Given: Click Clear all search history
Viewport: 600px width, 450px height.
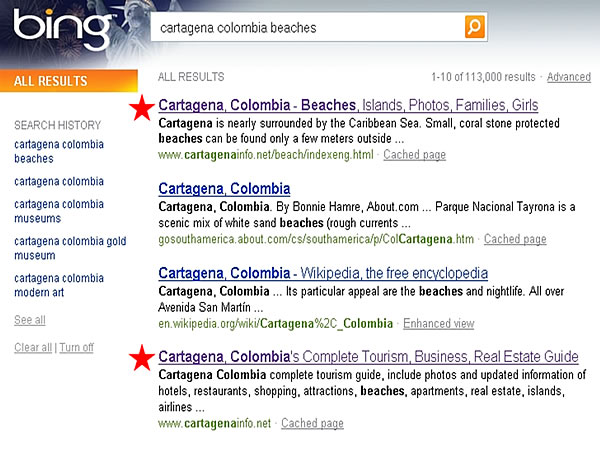Looking at the screenshot, I should [x=33, y=347].
